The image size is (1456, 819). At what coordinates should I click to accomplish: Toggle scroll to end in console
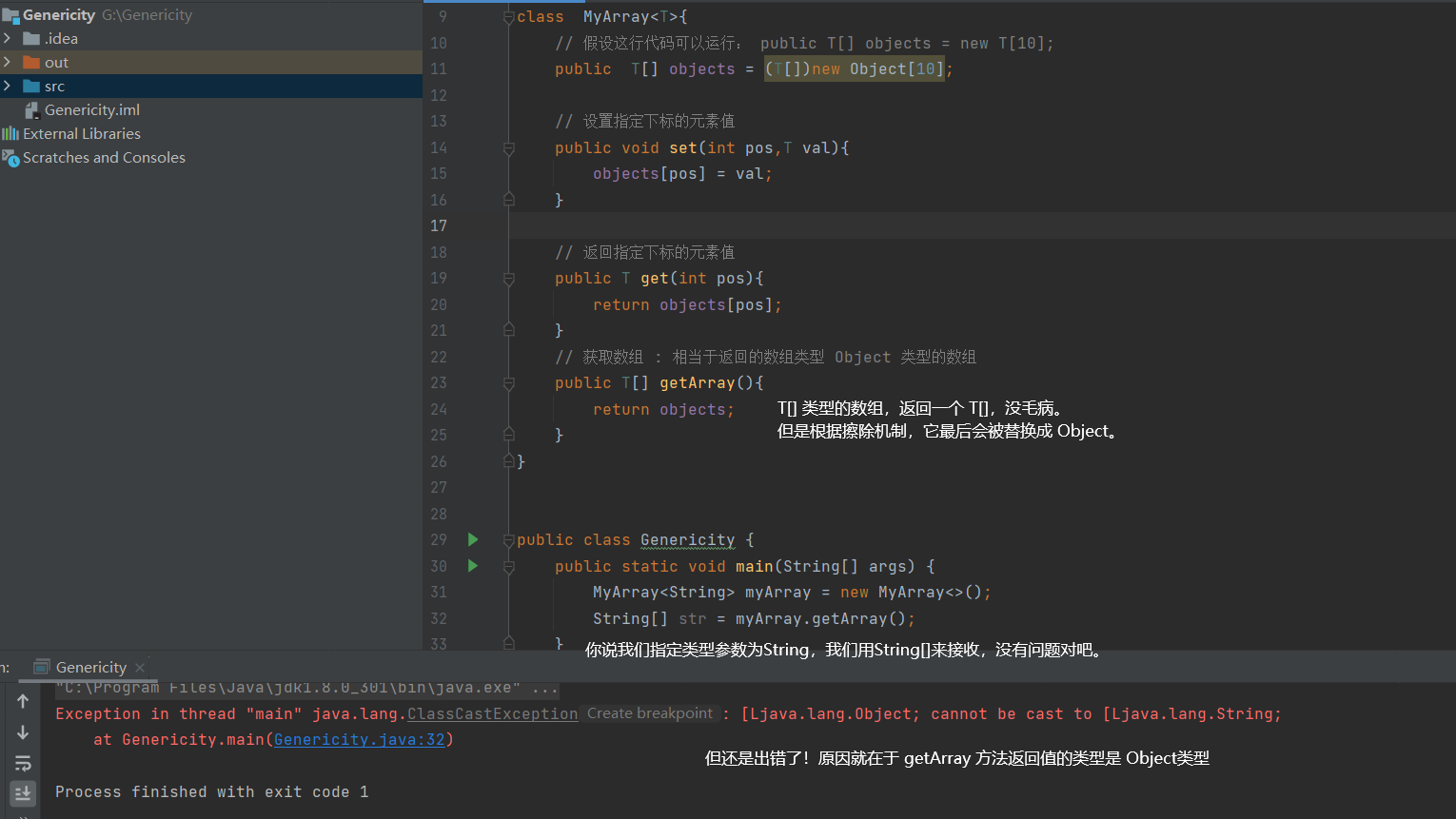click(23, 792)
